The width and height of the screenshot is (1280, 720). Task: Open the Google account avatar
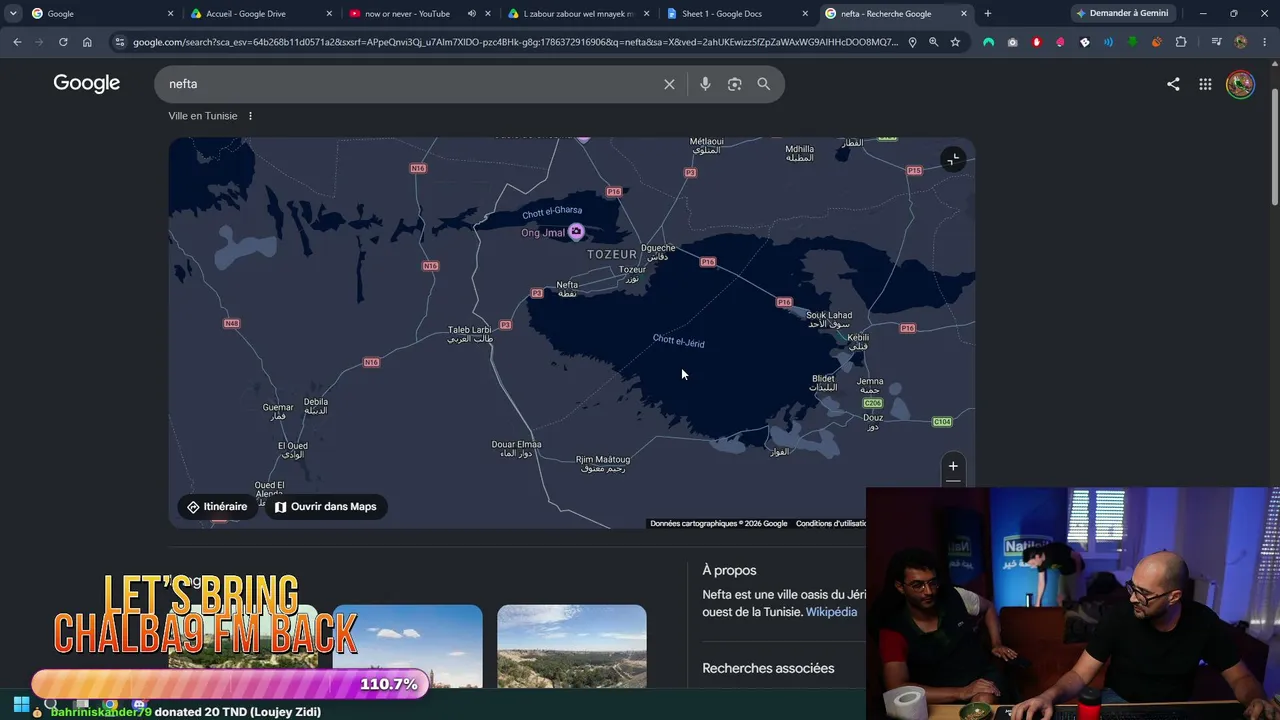point(1240,84)
